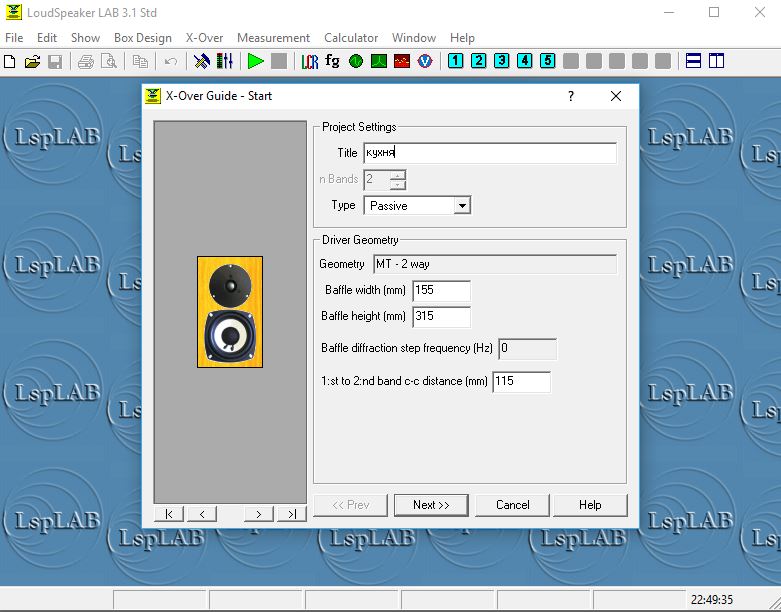Create a new project with the New icon

(9, 61)
